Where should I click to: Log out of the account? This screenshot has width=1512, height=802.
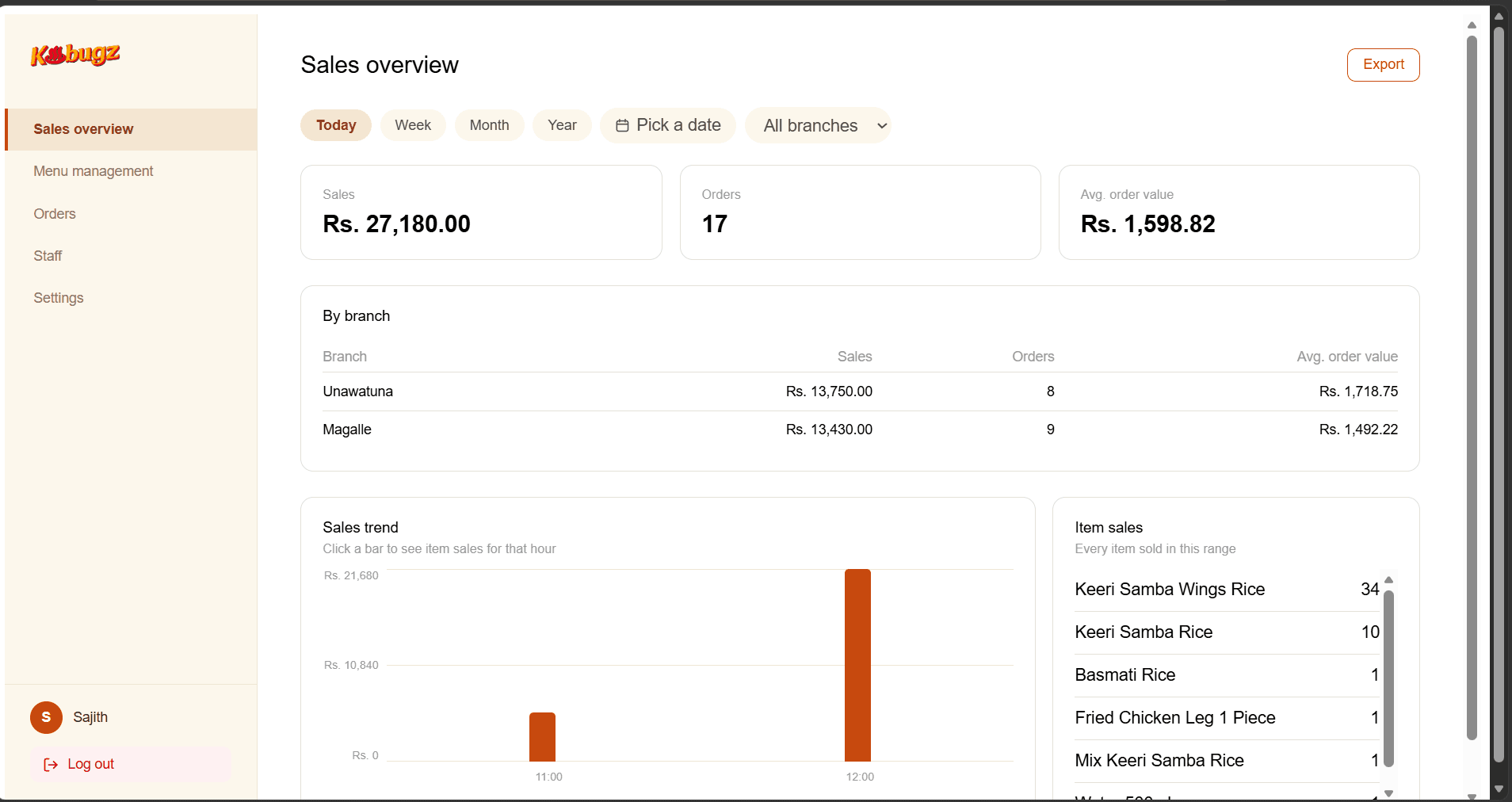point(132,764)
